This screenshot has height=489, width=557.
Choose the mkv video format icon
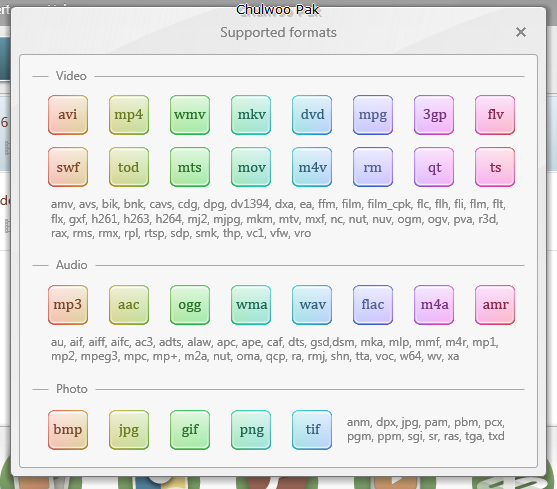point(251,115)
